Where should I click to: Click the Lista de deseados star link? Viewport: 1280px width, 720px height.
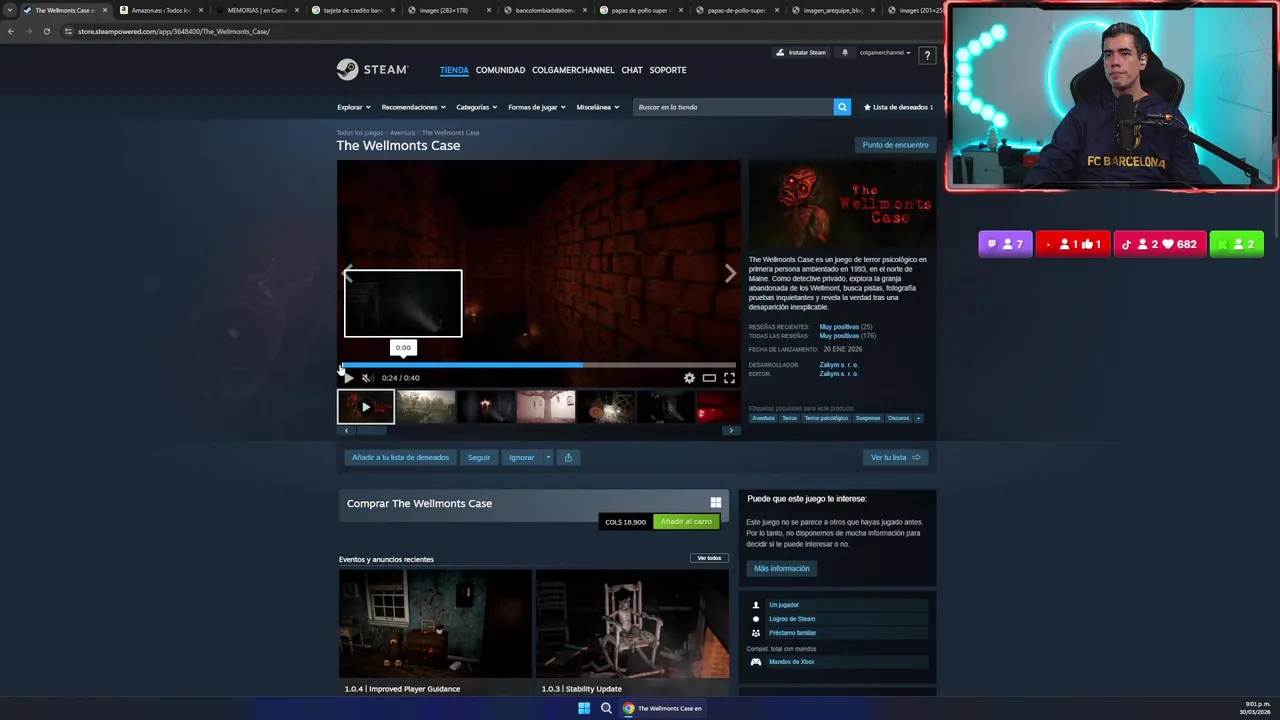898,107
